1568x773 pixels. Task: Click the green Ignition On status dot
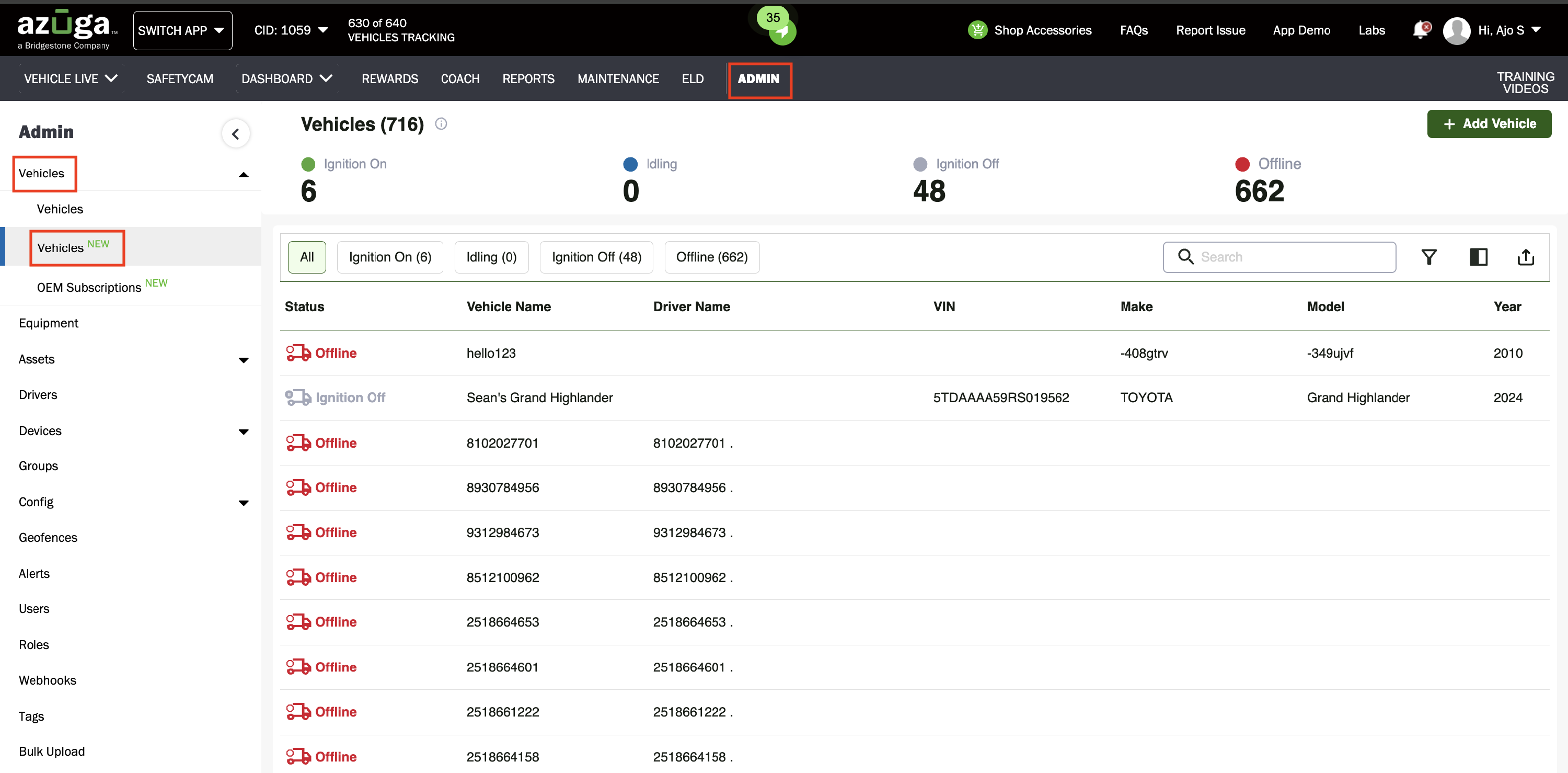click(x=308, y=164)
